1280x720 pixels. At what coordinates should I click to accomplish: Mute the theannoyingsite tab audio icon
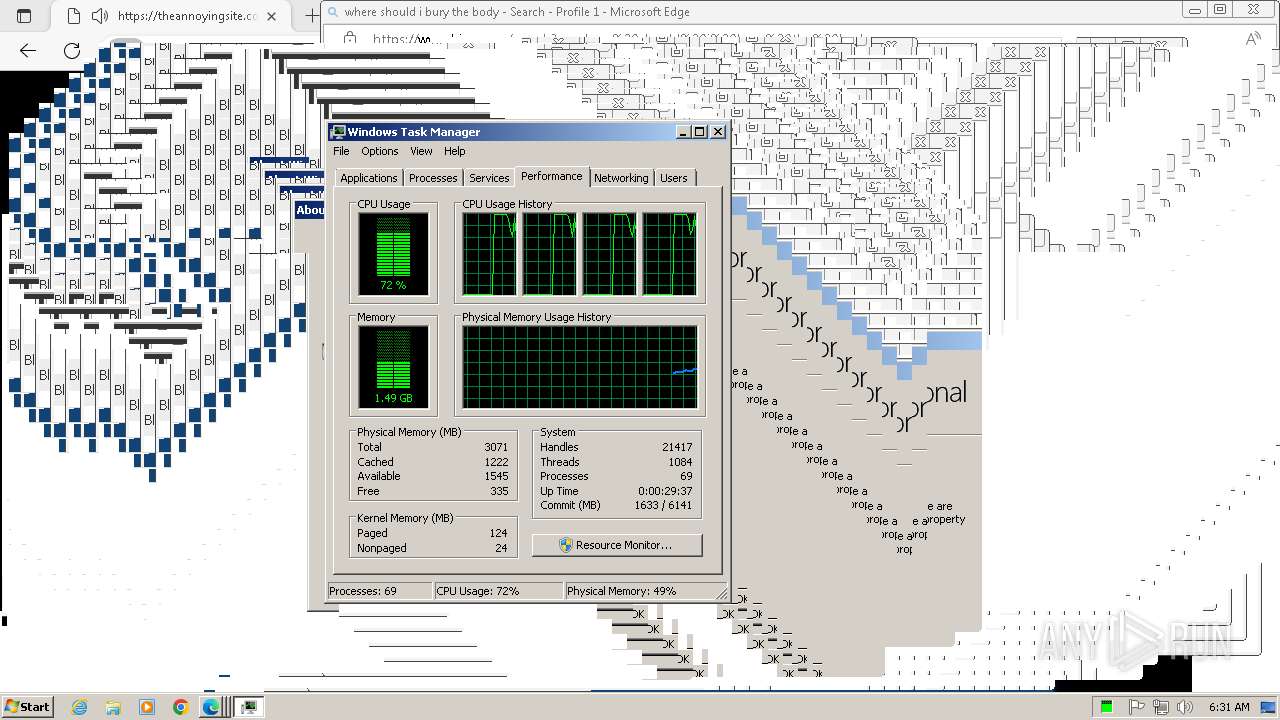coord(99,16)
